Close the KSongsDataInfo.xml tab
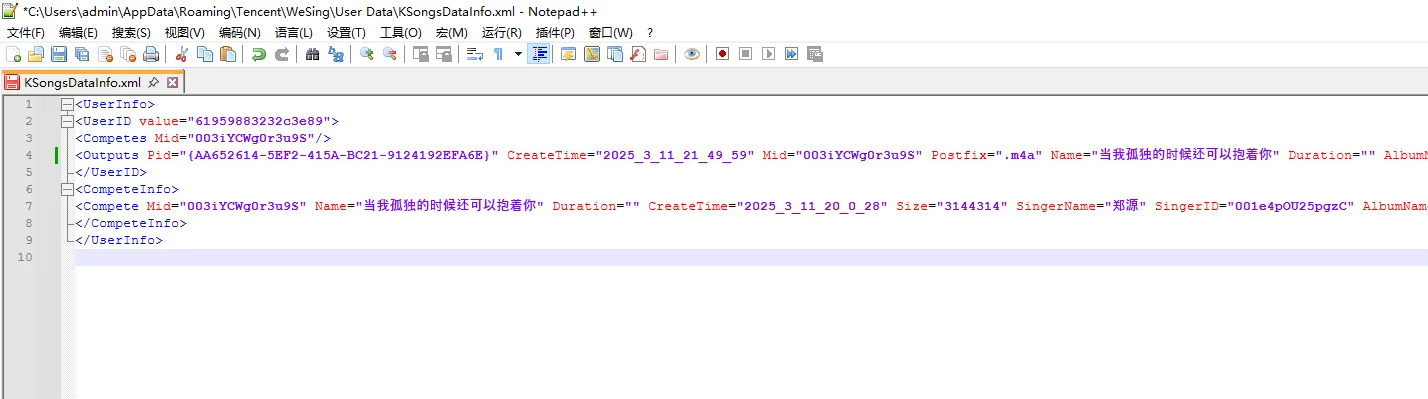This screenshot has width=1428, height=399. [x=172, y=83]
